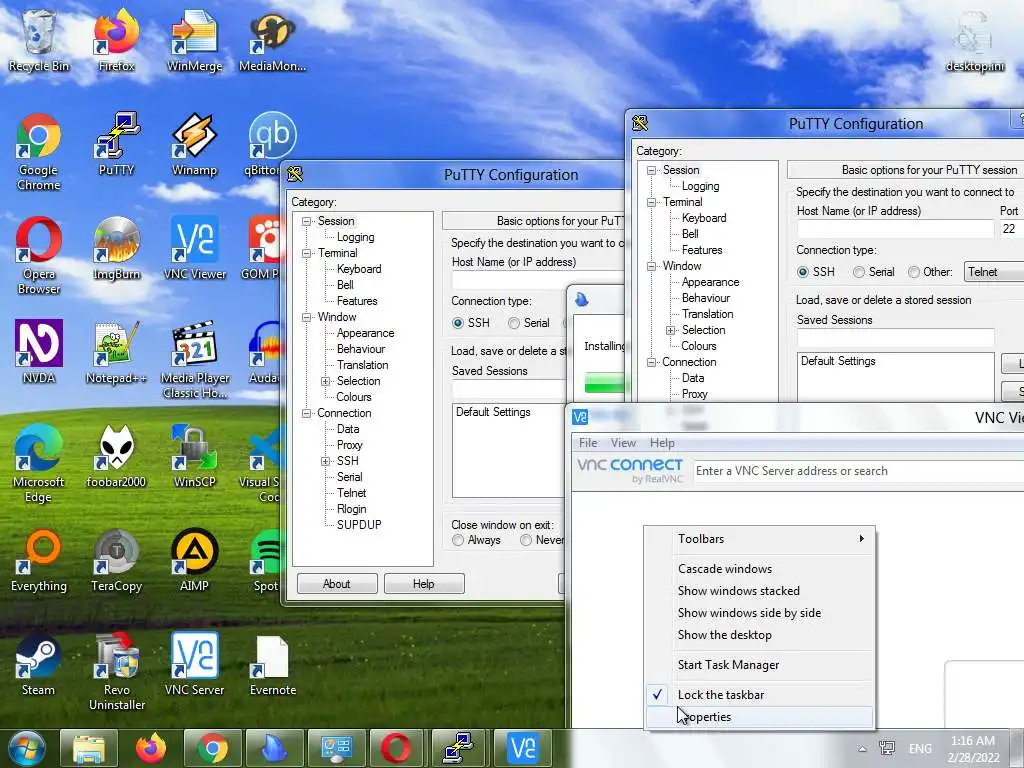
Task: Show hidden tray icons arrow
Action: tap(862, 749)
